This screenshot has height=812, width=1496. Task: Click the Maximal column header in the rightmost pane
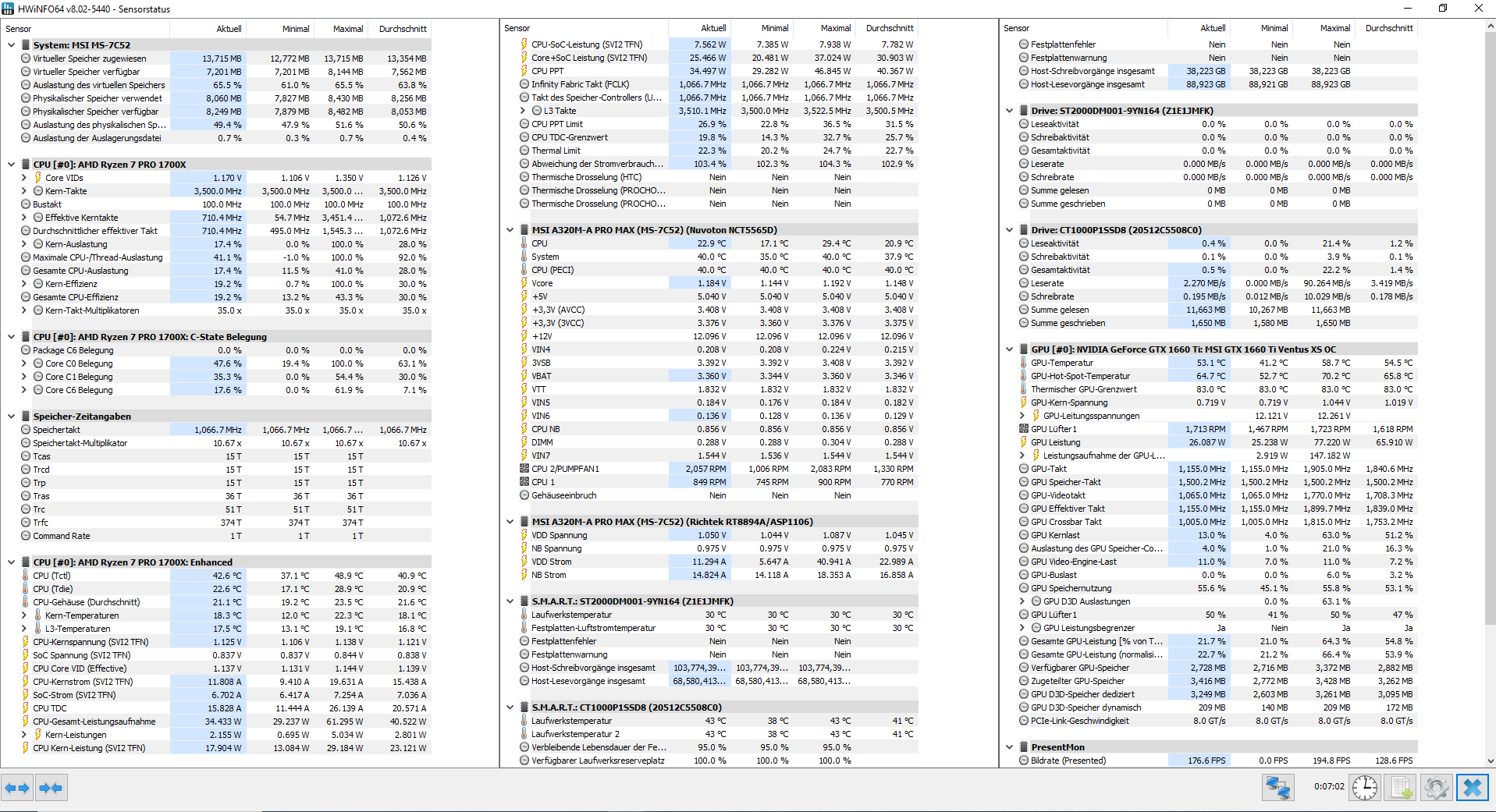click(1324, 28)
